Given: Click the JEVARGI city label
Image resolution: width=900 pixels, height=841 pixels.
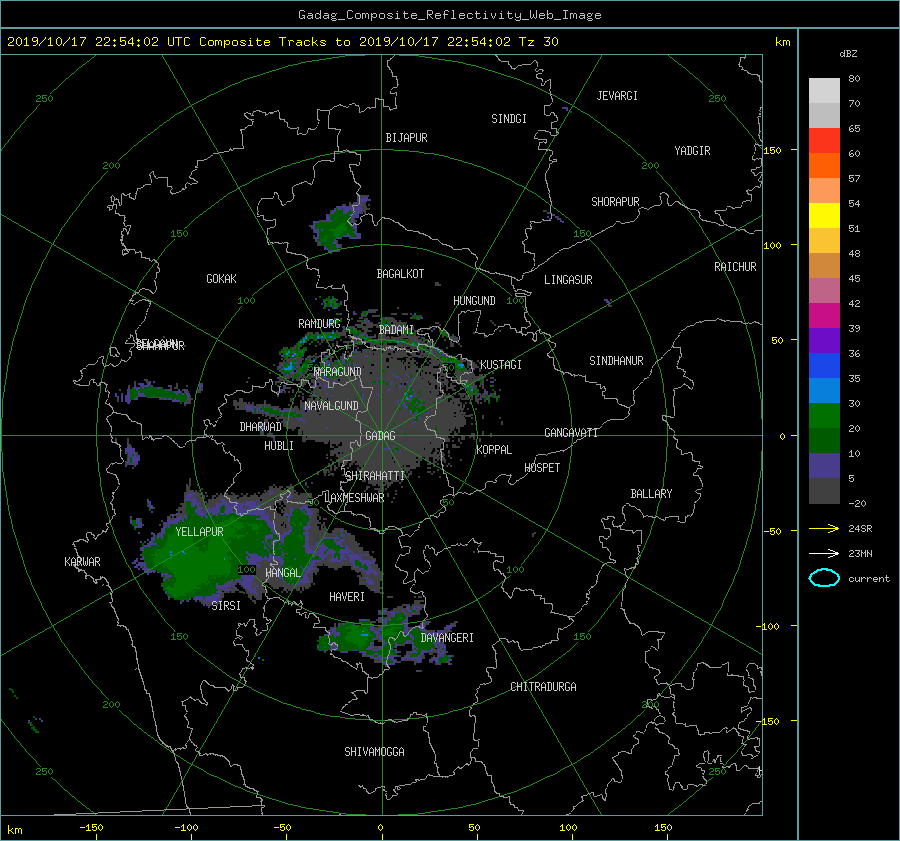Looking at the screenshot, I should click(x=617, y=96).
